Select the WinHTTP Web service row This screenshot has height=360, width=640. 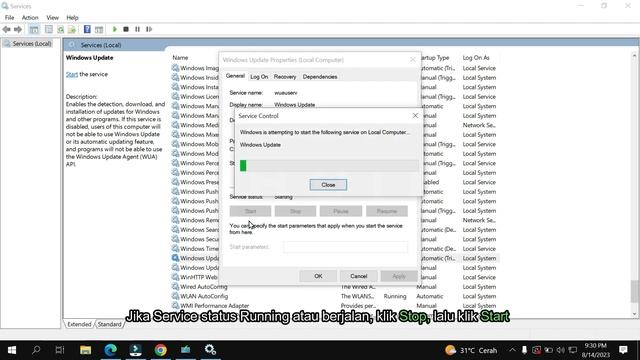point(335,277)
